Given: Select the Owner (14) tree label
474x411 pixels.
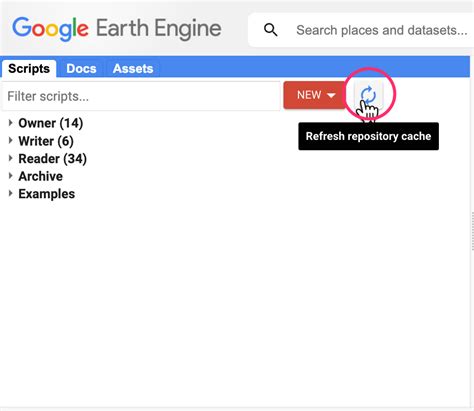Looking at the screenshot, I should pyautogui.click(x=51, y=123).
